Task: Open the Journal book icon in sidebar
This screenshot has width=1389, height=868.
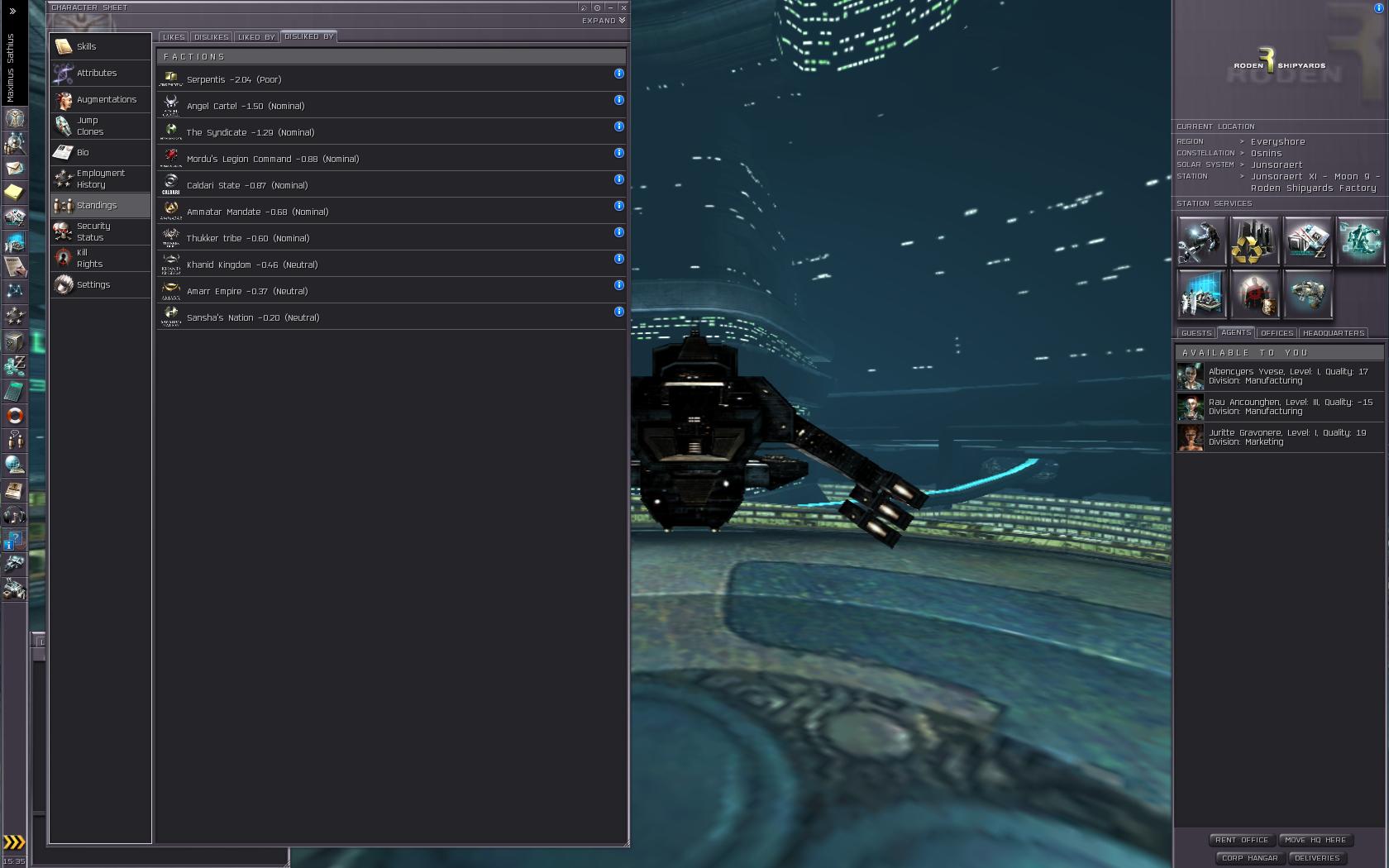Action: tap(14, 490)
